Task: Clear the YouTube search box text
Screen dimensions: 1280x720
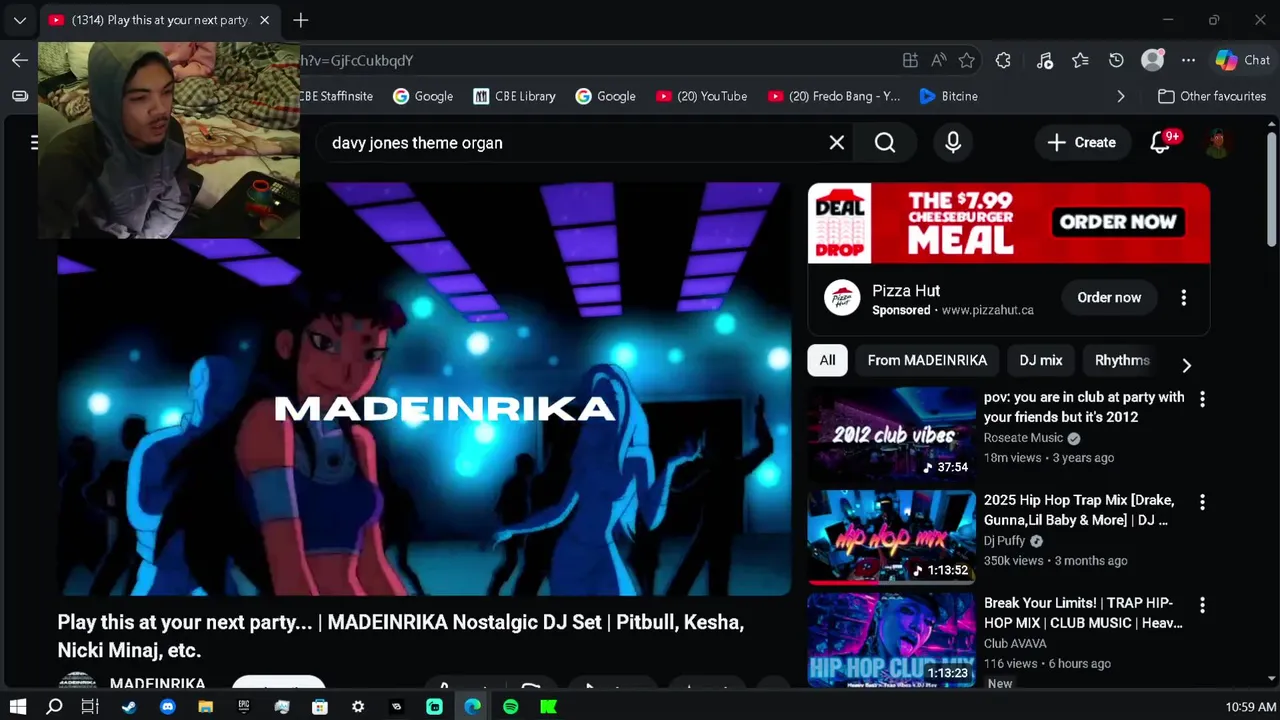Action: (837, 143)
